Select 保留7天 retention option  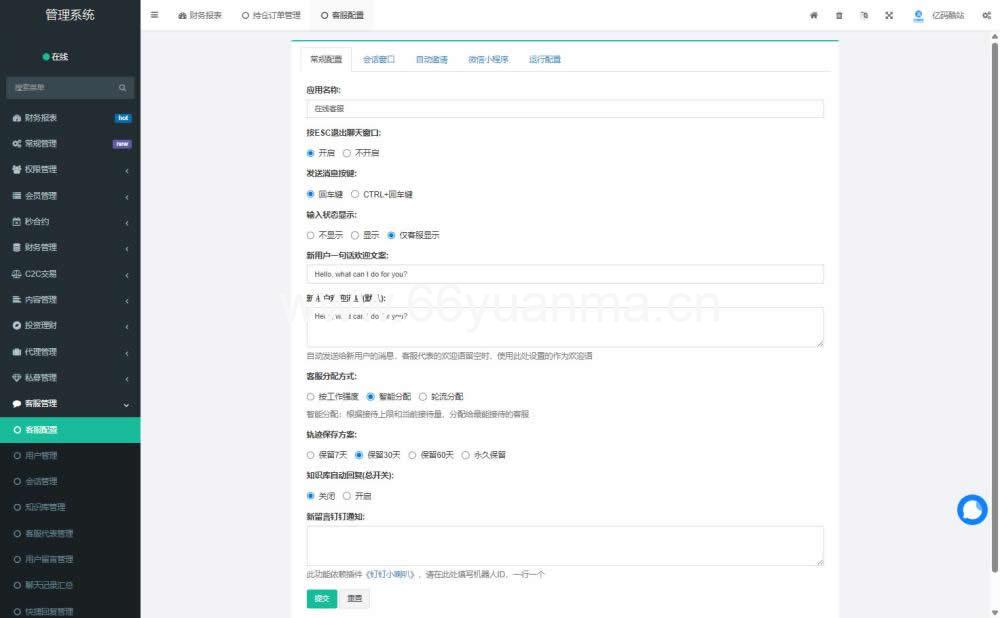(311, 455)
